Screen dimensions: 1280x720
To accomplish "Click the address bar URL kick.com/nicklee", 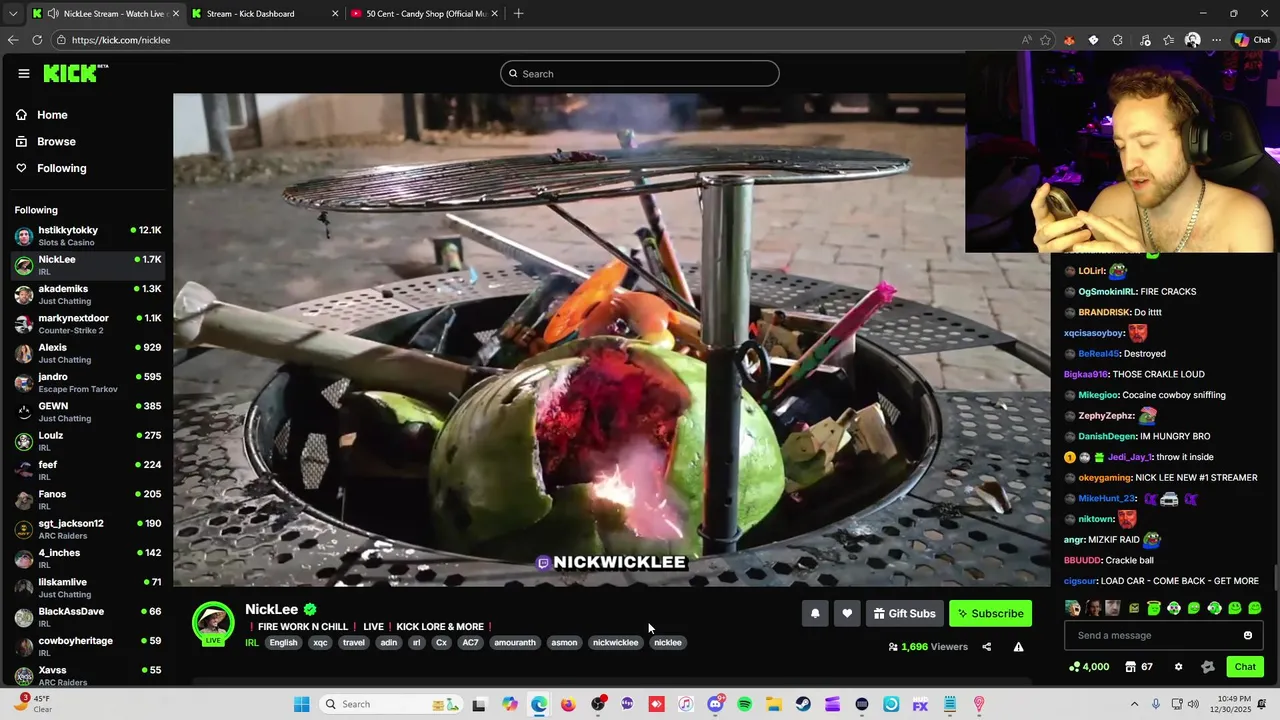I will tap(121, 40).
